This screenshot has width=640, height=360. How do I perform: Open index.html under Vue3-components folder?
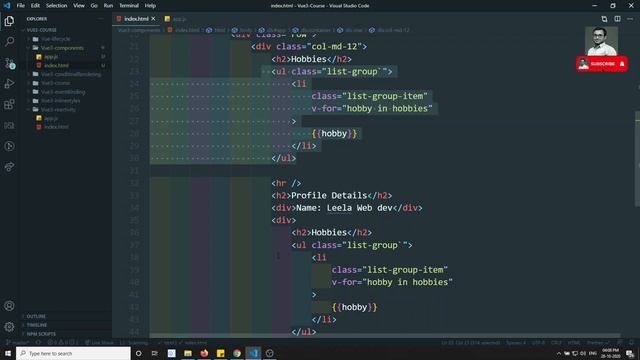point(65,65)
